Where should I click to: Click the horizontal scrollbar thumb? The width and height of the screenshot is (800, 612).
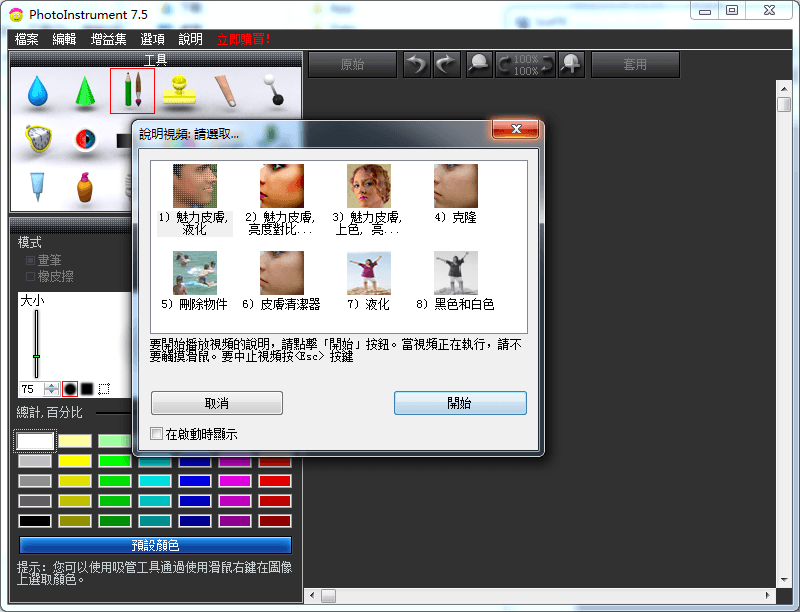pyautogui.click(x=328, y=596)
